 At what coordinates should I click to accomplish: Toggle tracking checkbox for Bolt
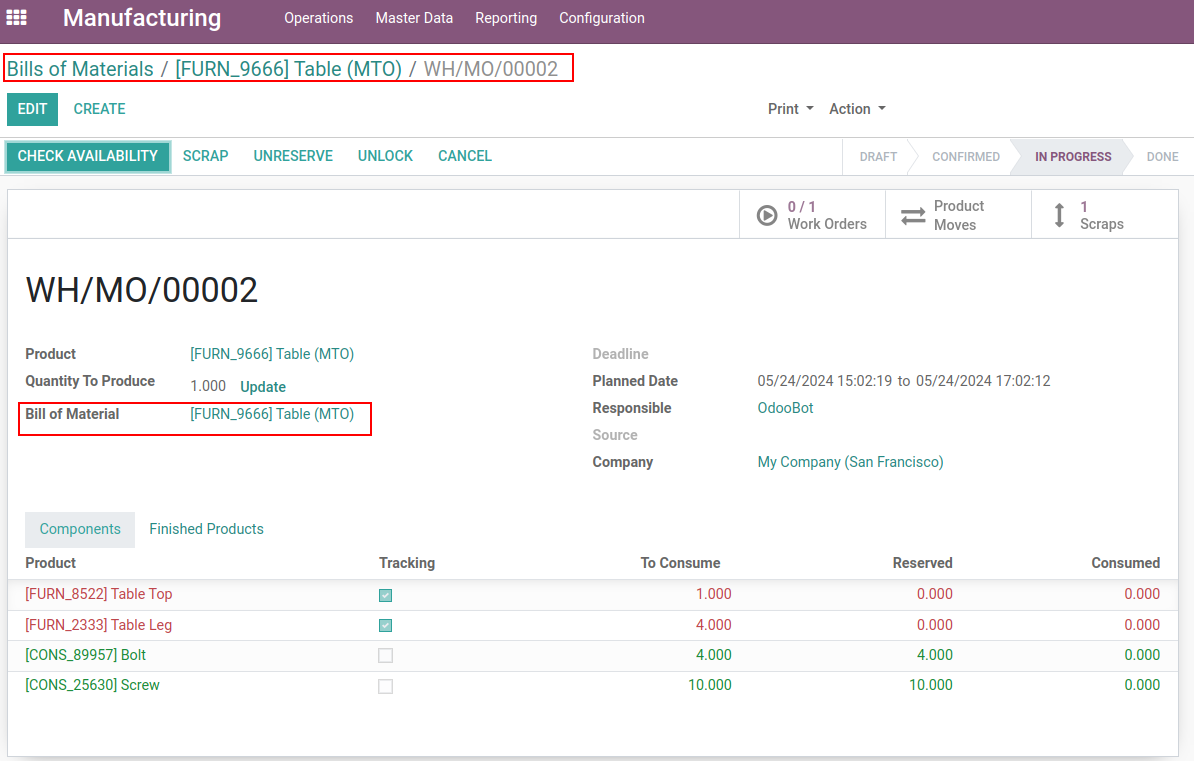pyautogui.click(x=385, y=656)
